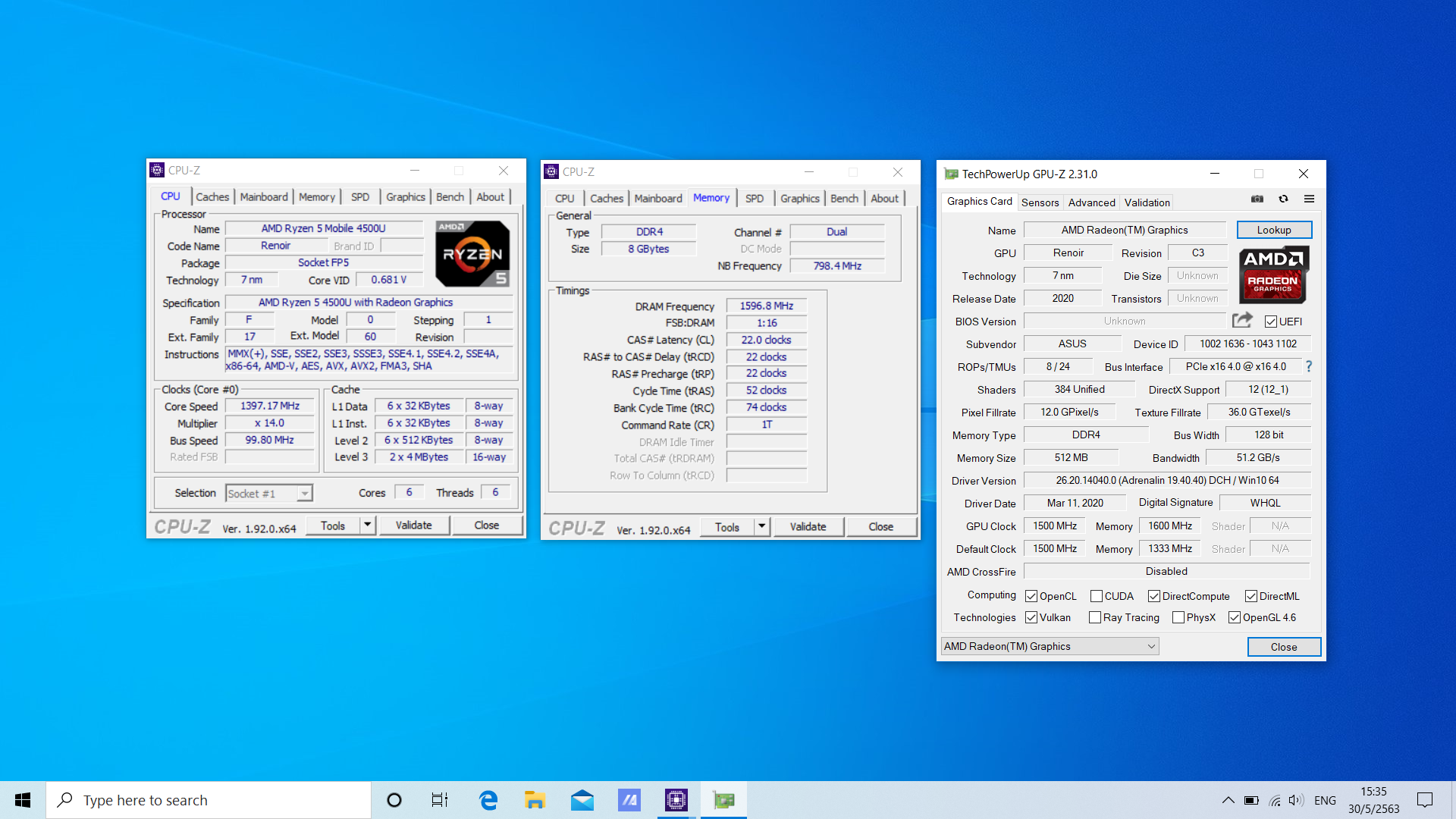Switch to Caches tab in left CPU-Z
This screenshot has height=819, width=1456.
[212, 196]
